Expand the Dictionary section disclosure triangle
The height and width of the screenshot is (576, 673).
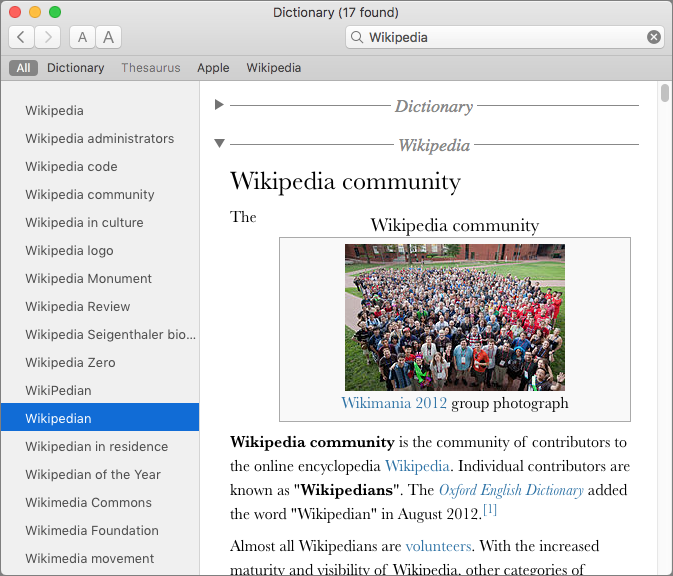point(219,104)
